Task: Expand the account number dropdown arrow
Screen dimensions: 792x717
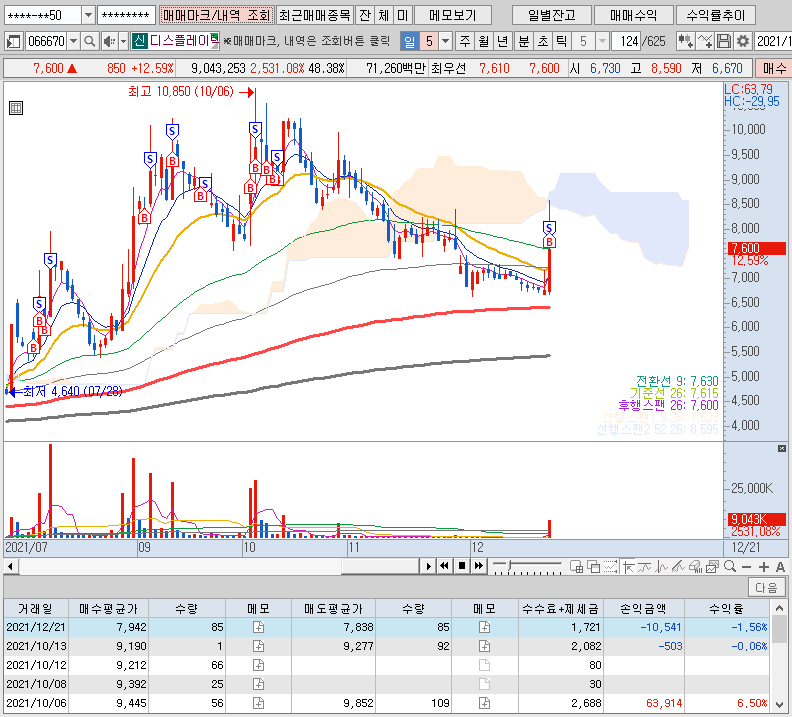Action: [x=88, y=15]
